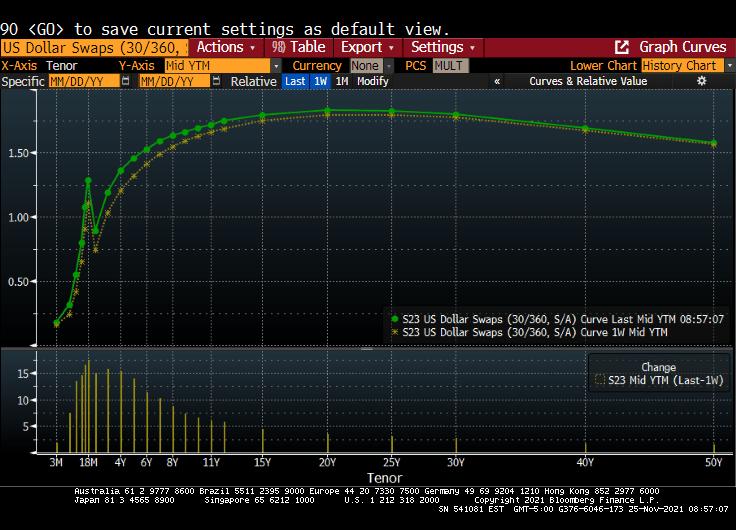Click the Graph Curves pop-out icon
736x530 pixels.
pos(622,47)
